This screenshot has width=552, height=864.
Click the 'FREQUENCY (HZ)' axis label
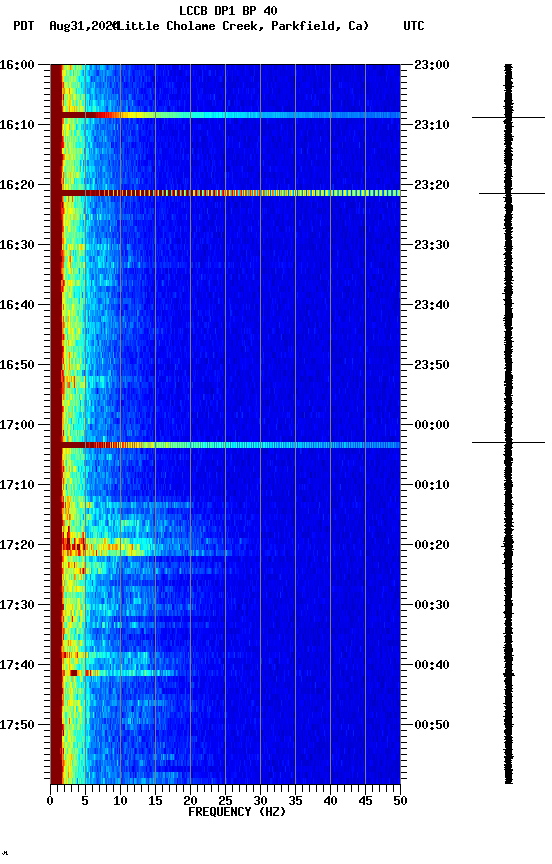(237, 812)
